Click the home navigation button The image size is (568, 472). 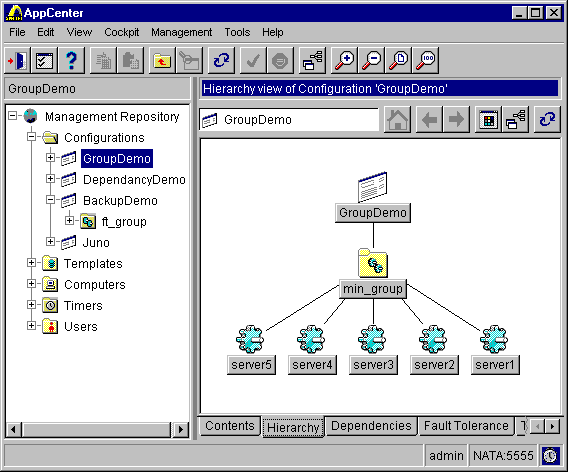tap(397, 120)
